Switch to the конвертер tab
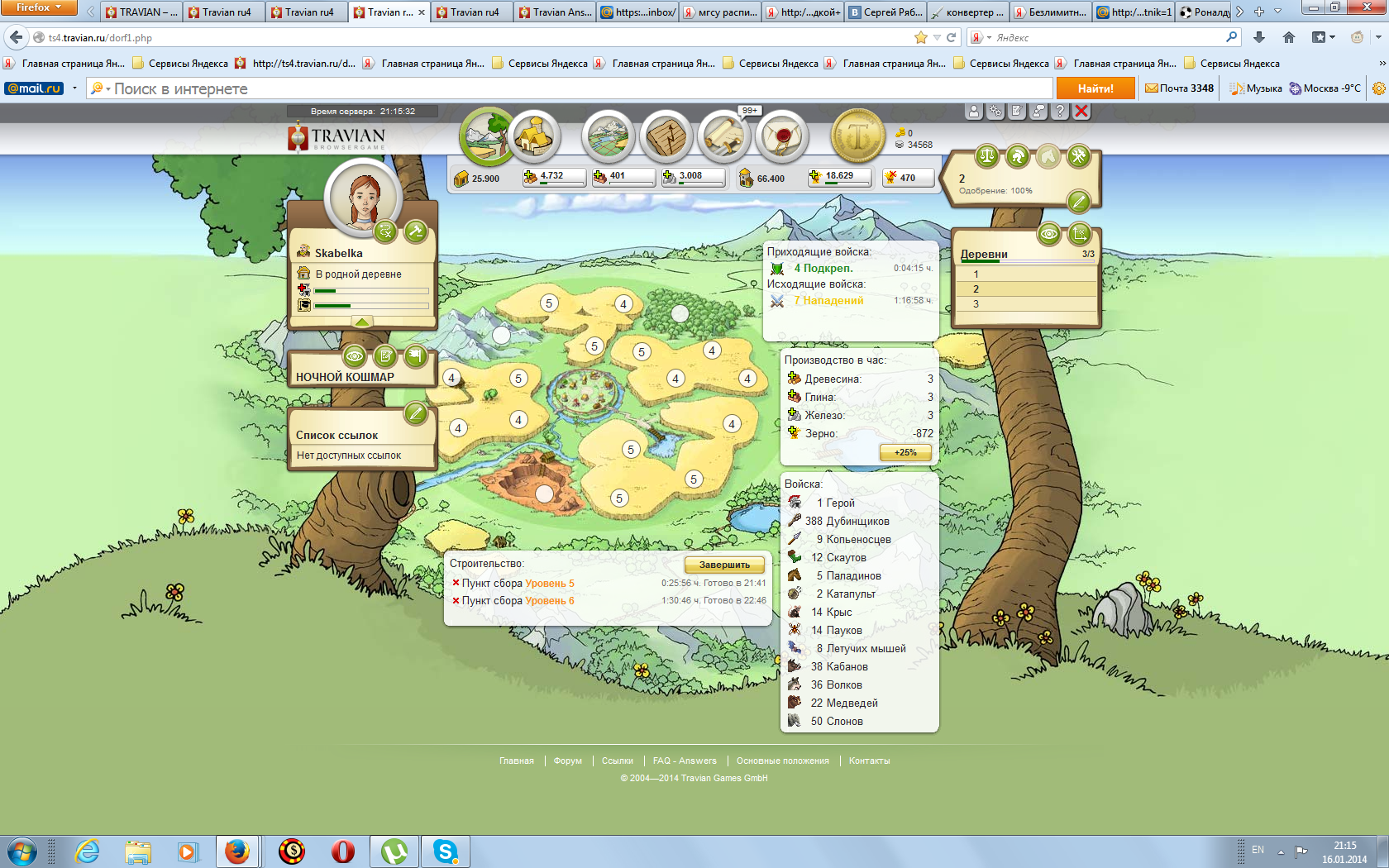 point(968,12)
